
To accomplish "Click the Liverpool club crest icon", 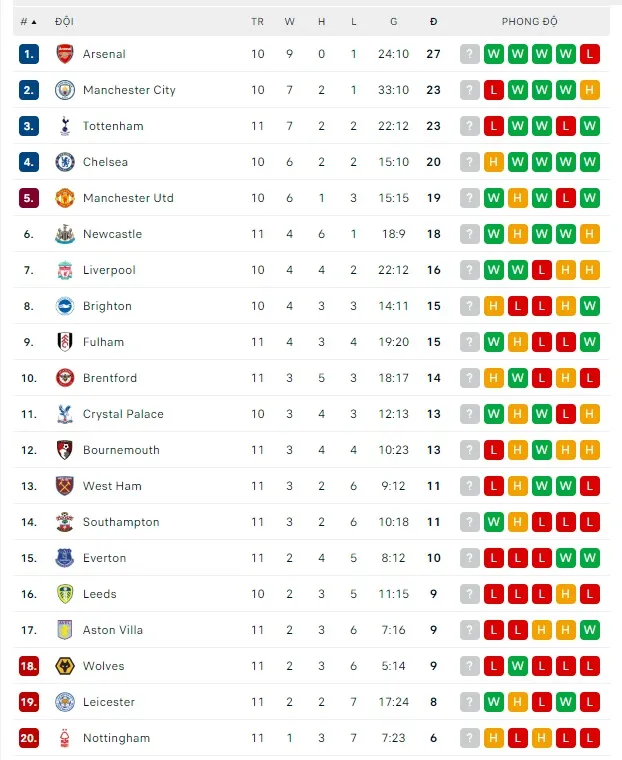I will point(65,270).
